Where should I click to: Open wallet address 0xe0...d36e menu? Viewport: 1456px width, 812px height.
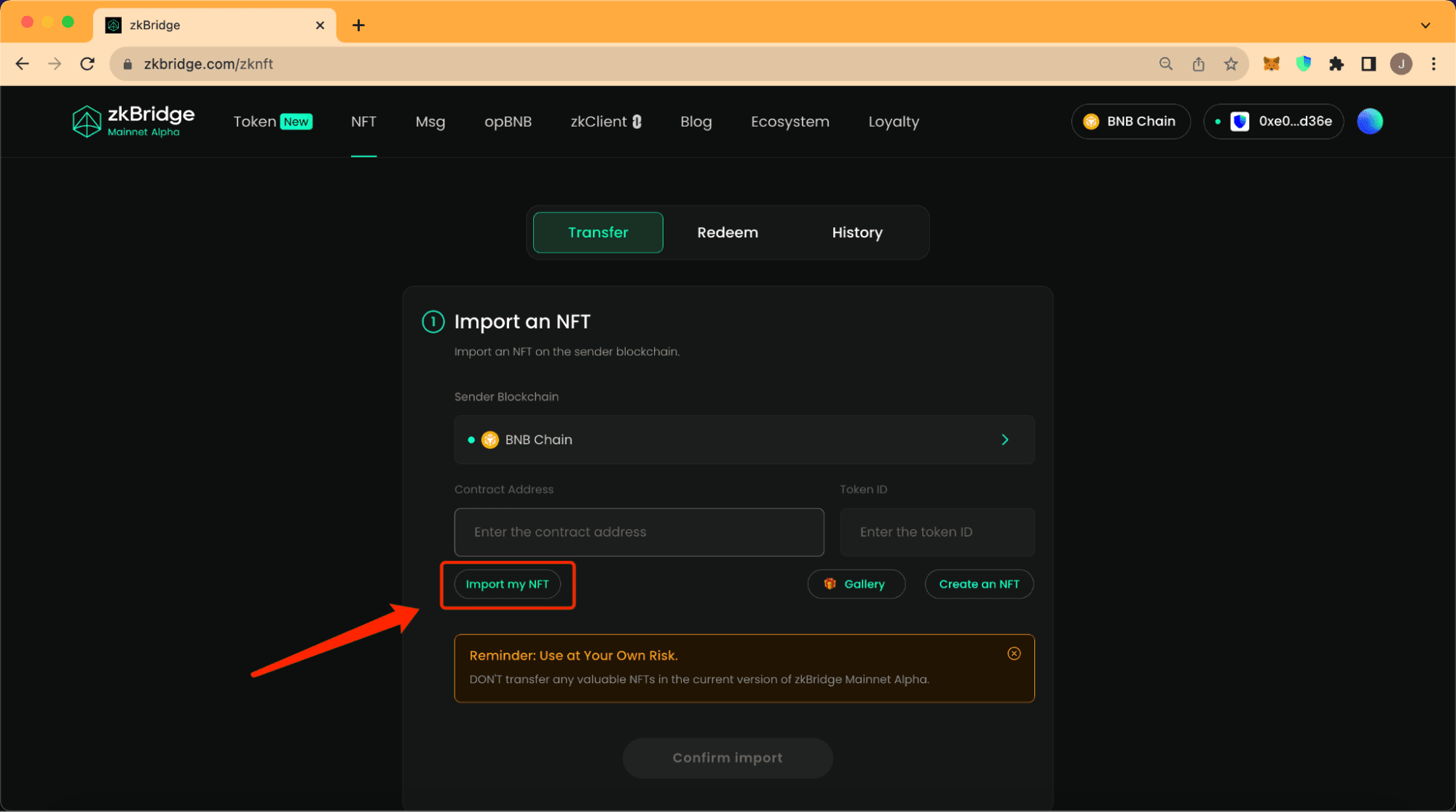[1273, 122]
